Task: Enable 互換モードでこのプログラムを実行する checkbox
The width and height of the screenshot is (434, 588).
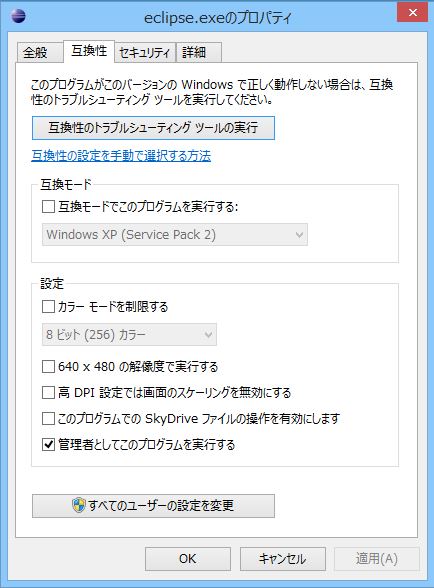Action: (48, 206)
